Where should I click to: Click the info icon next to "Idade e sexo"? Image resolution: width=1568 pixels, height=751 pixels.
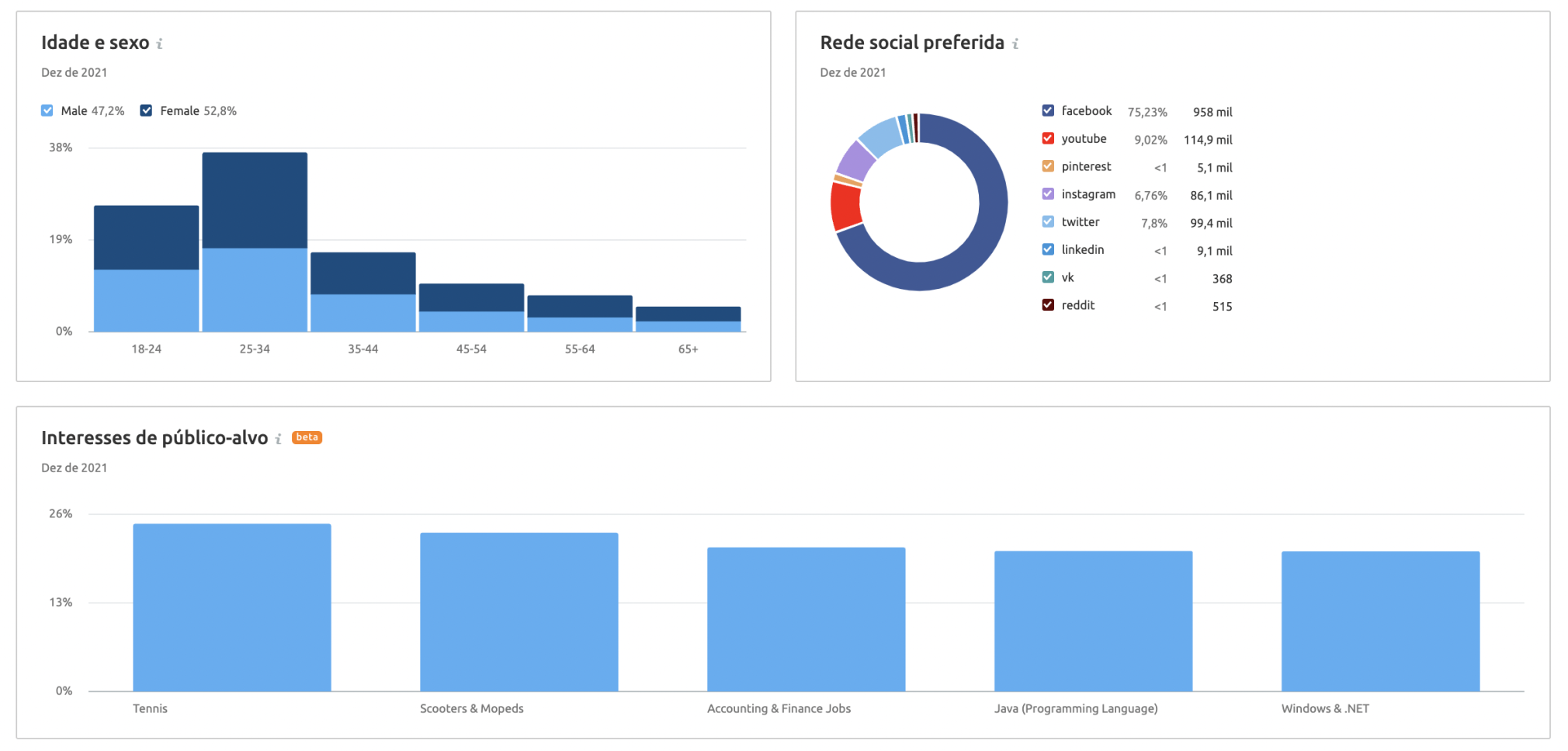click(161, 43)
